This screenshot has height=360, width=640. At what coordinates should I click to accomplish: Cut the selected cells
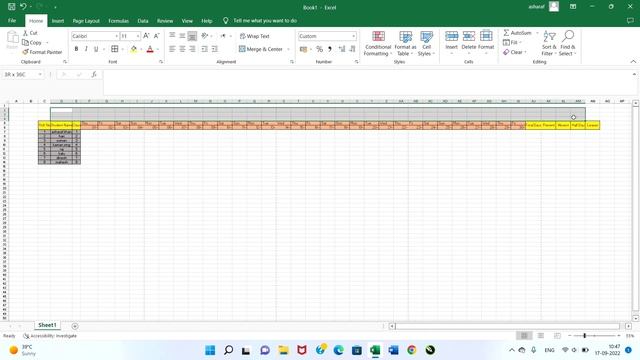(x=30, y=33)
